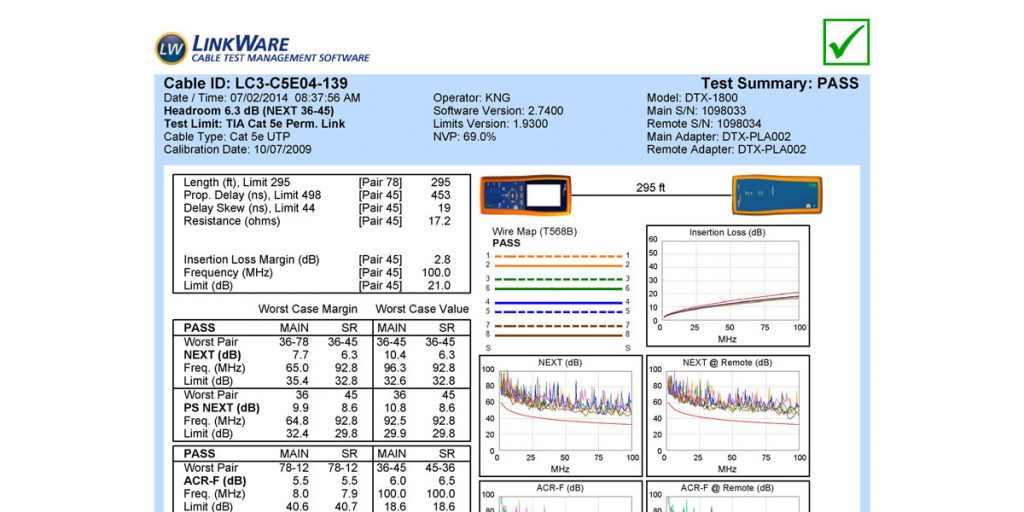Click the orange pair 2 solid wire line
The width and height of the screenshot is (1024, 512).
tap(558, 265)
